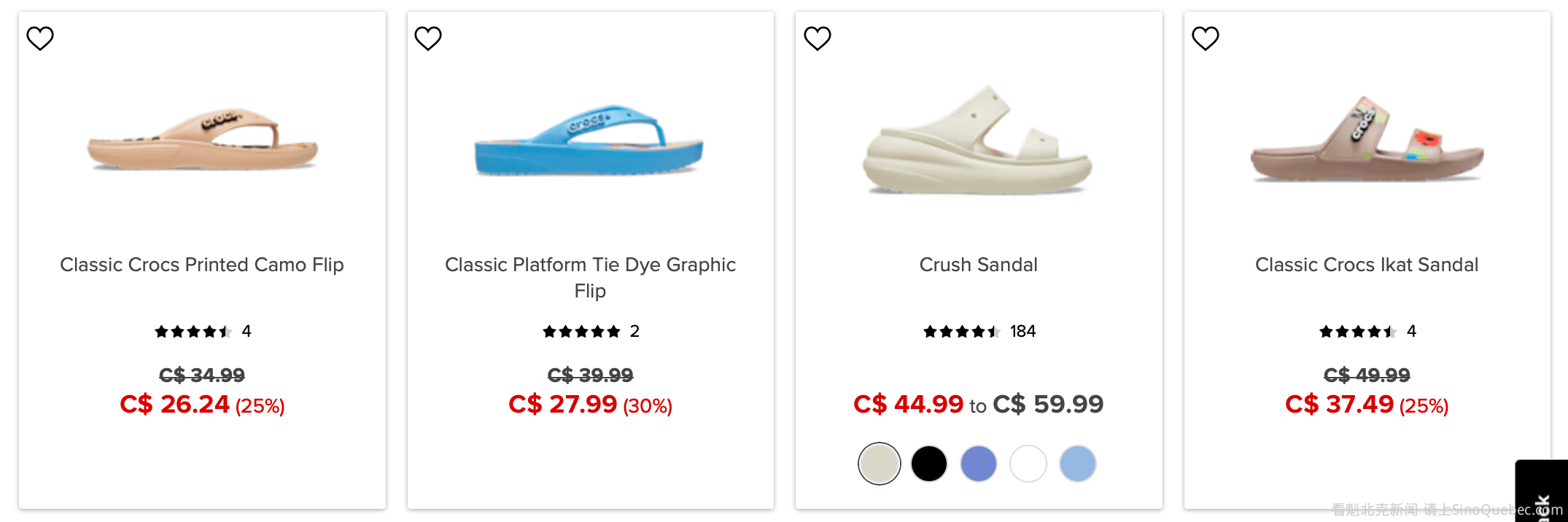The width and height of the screenshot is (1568, 522).
Task: Go to Crush Sandal product page
Action: pos(978,265)
